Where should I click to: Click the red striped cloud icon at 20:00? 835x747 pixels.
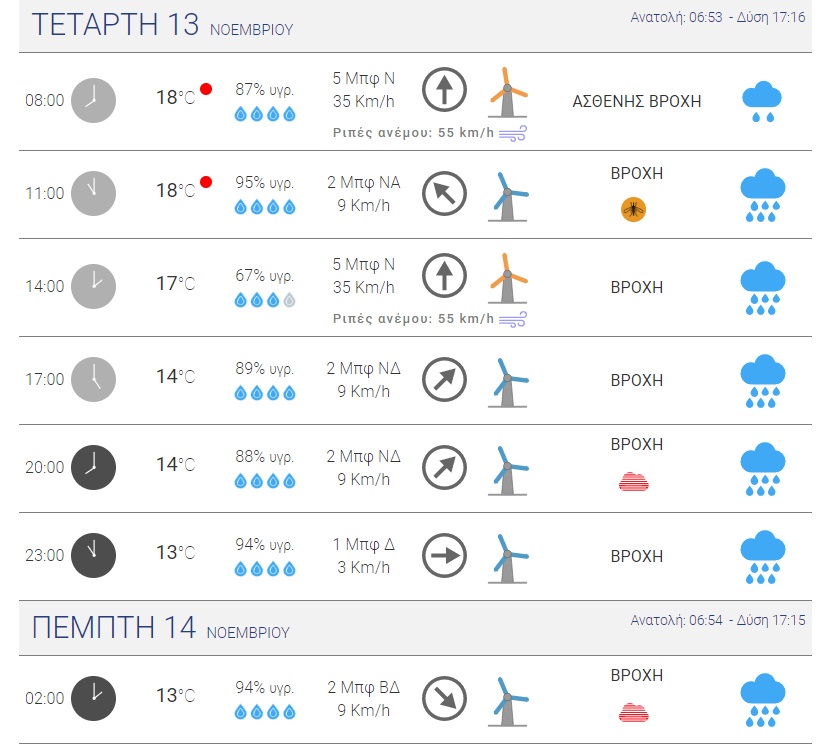(x=634, y=481)
